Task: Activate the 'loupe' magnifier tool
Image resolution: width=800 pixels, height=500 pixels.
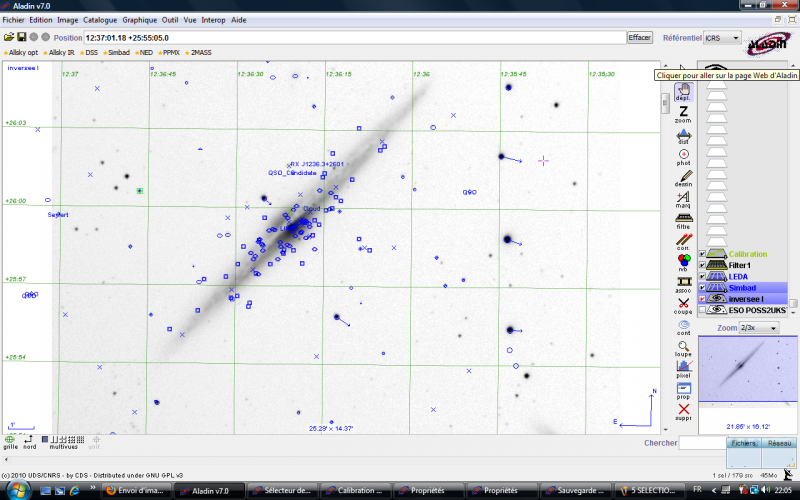Action: (684, 349)
